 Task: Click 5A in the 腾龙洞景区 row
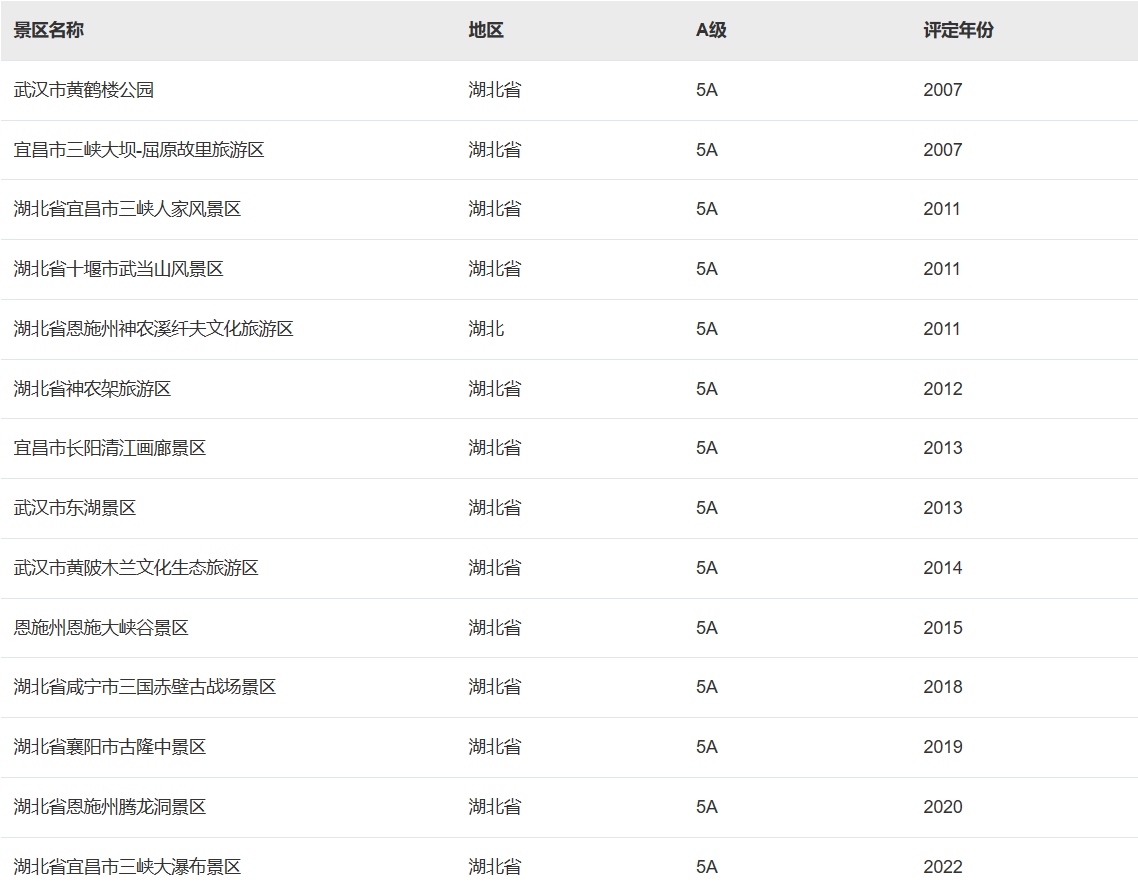coord(707,807)
